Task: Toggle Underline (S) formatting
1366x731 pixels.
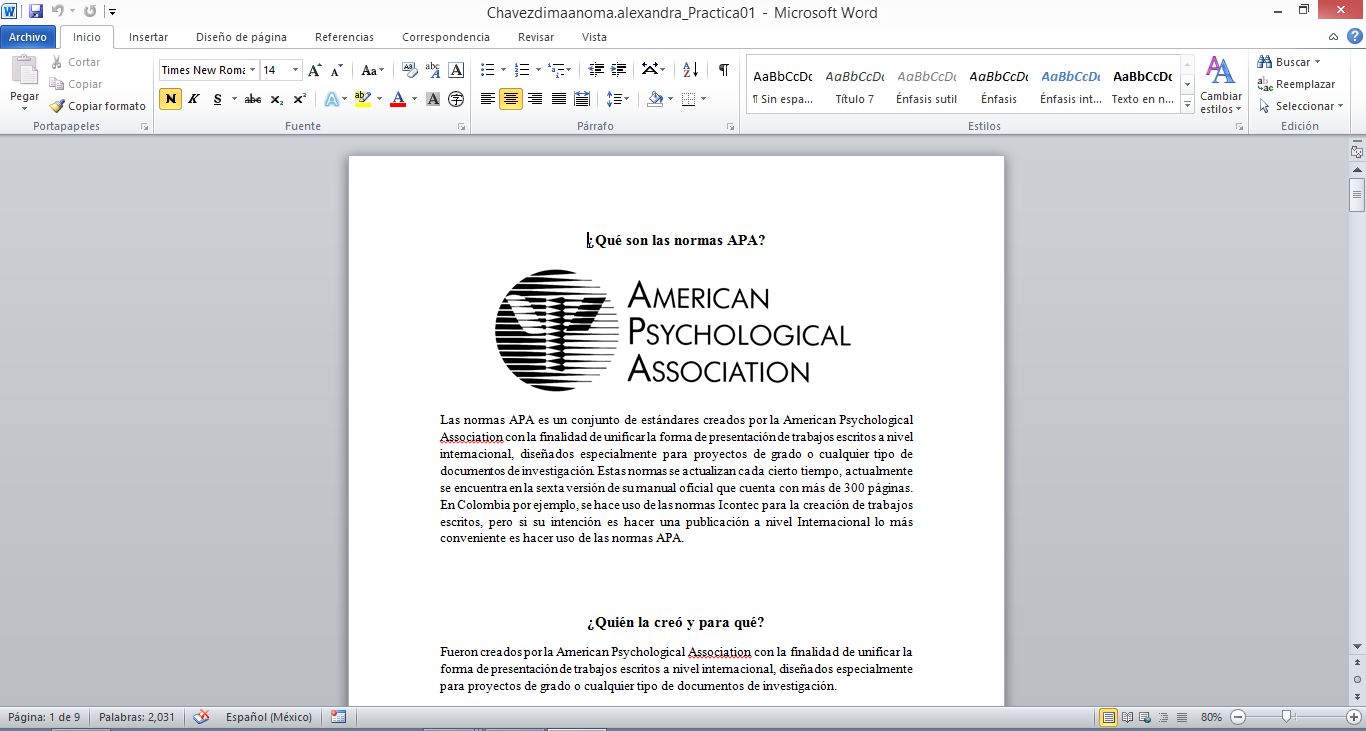Action: point(217,99)
